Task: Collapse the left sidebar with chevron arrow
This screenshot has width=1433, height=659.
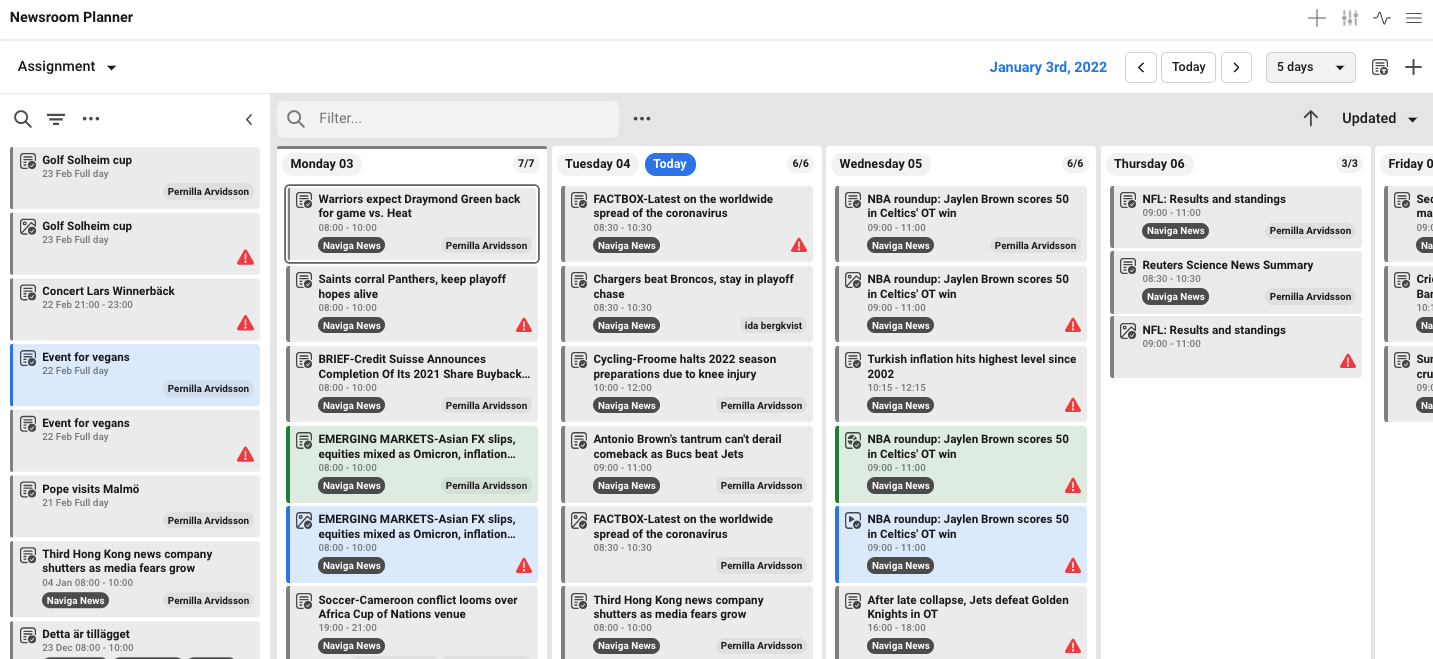Action: (249, 119)
